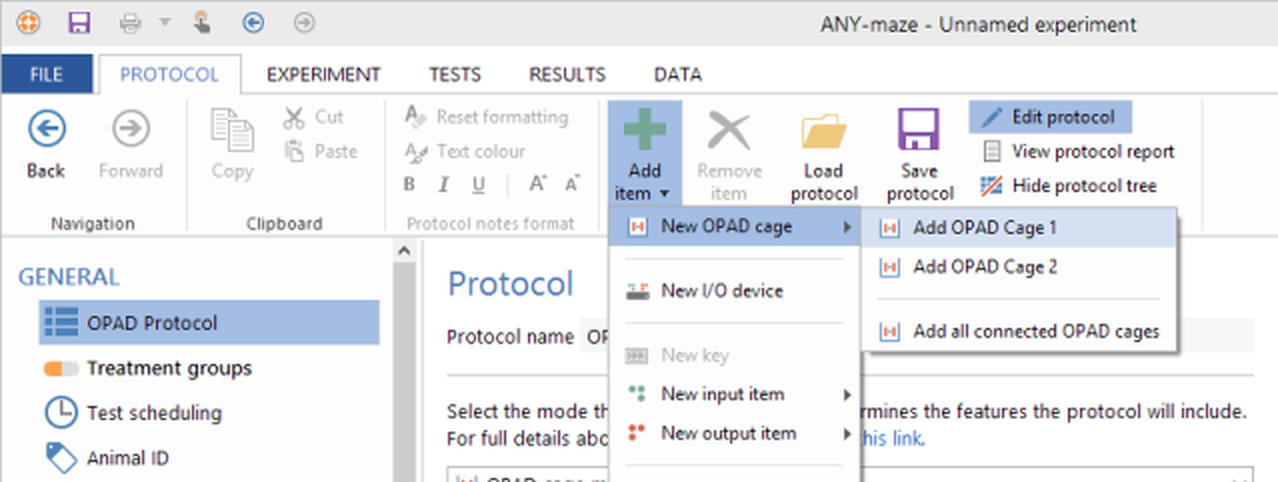Open the blue FILE menu button
Image resolution: width=1278 pixels, height=482 pixels.
coord(46,75)
